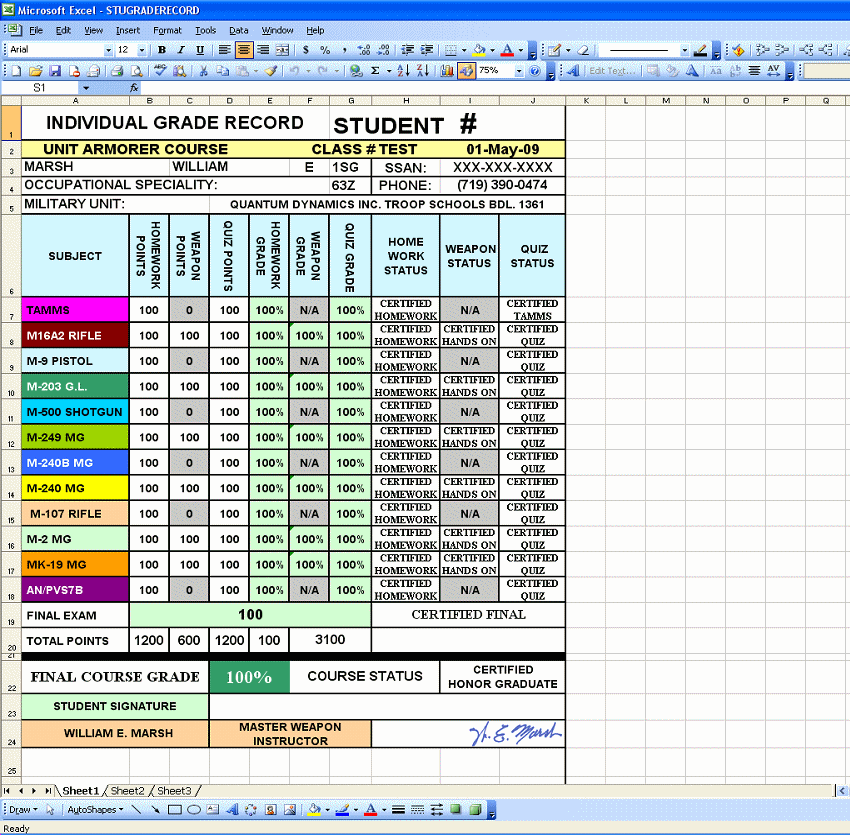Click the Name Box showing S1
This screenshot has width=850, height=835.
coord(40,88)
